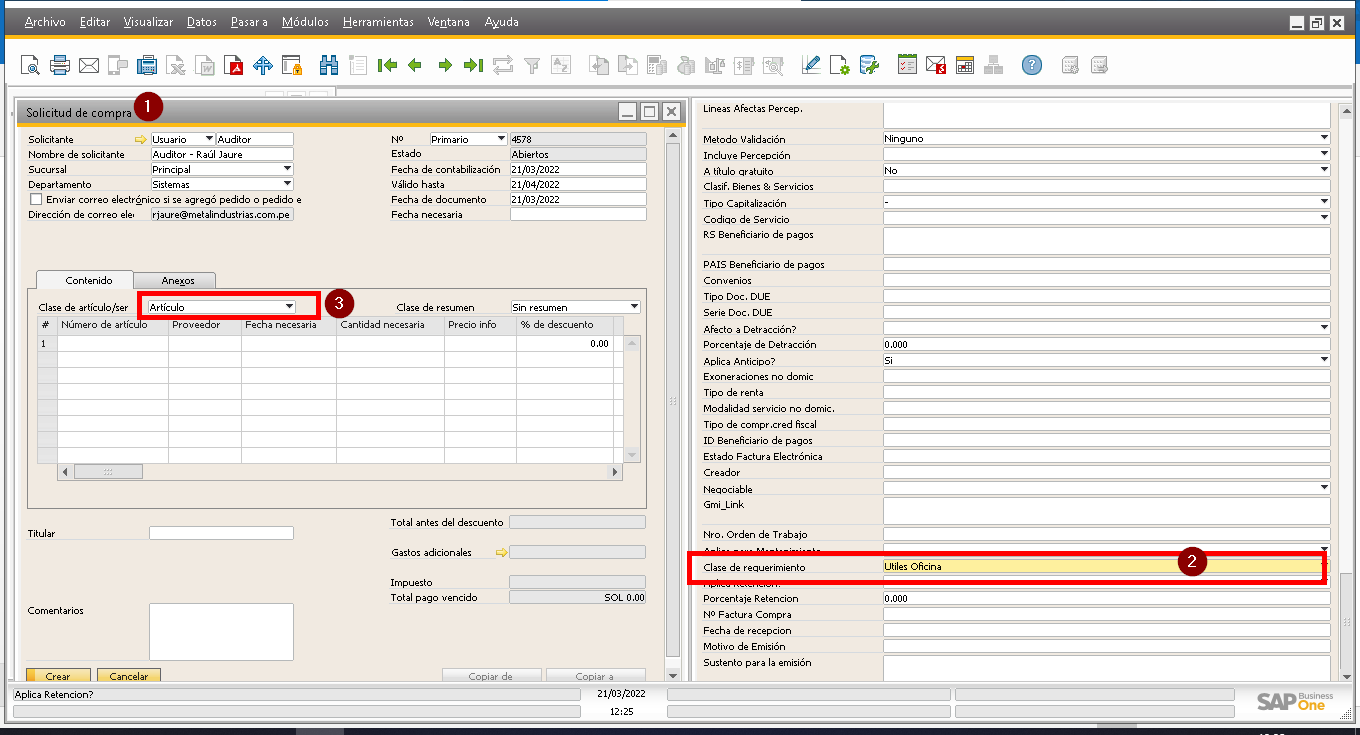Send document by email envelope icon
Viewport: 1360px width, 735px height.
click(89, 65)
